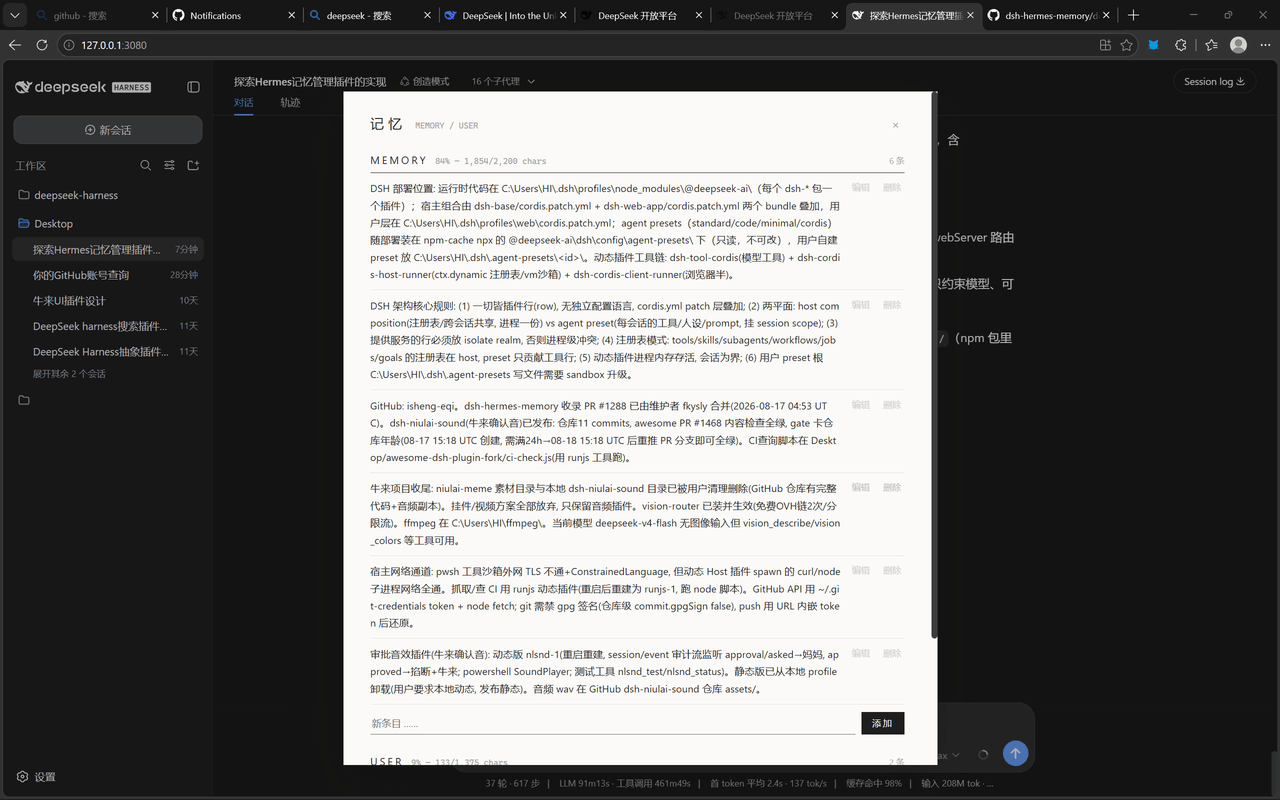Open the DeepSeek Harness抽象插件 conversation

[x=108, y=352]
